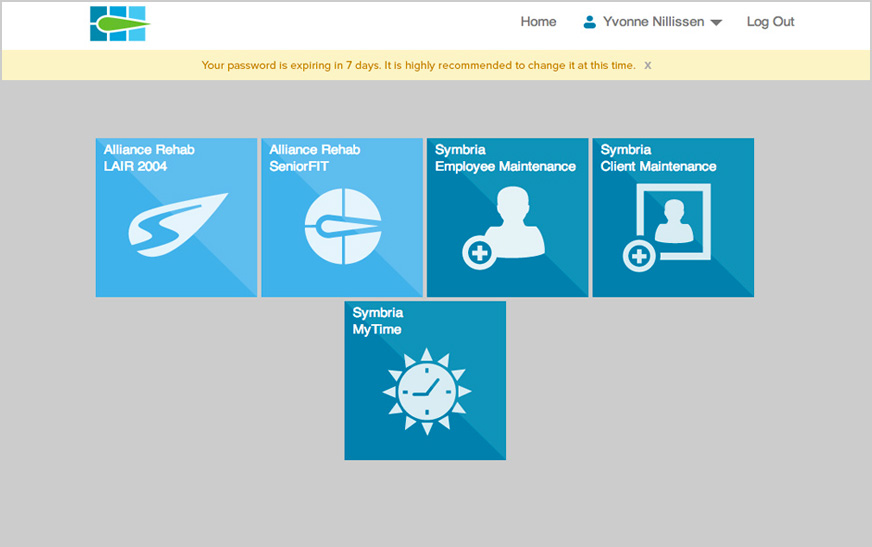Log Out of the portal
872x547 pixels.
(770, 22)
